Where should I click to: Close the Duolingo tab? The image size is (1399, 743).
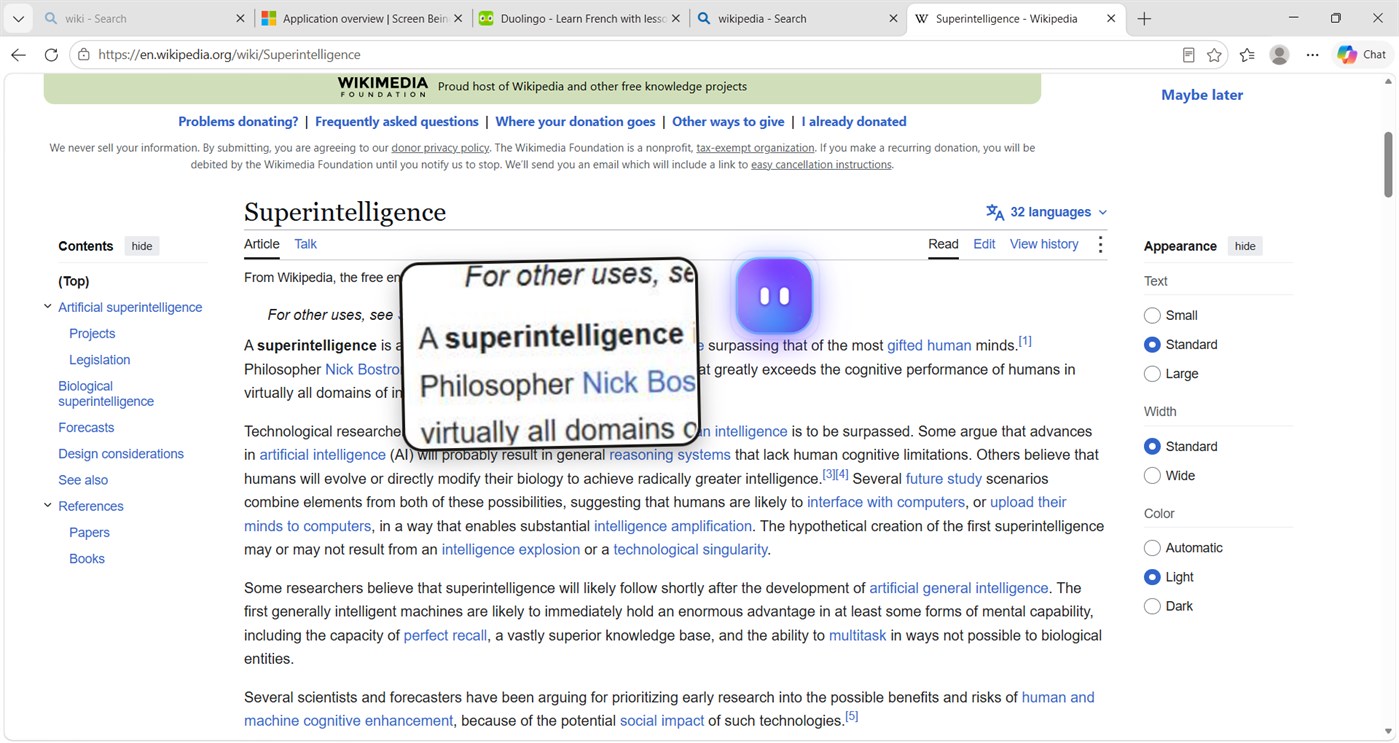675,19
